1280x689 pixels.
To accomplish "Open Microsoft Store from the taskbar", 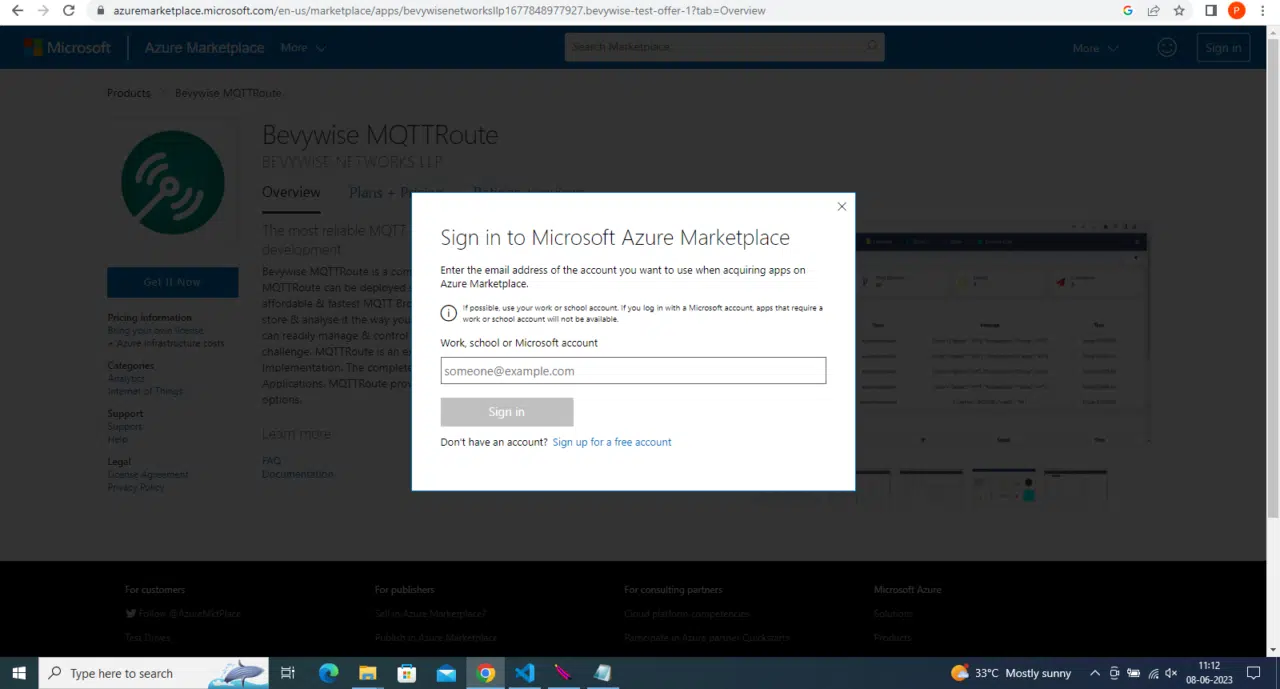I will [406, 673].
